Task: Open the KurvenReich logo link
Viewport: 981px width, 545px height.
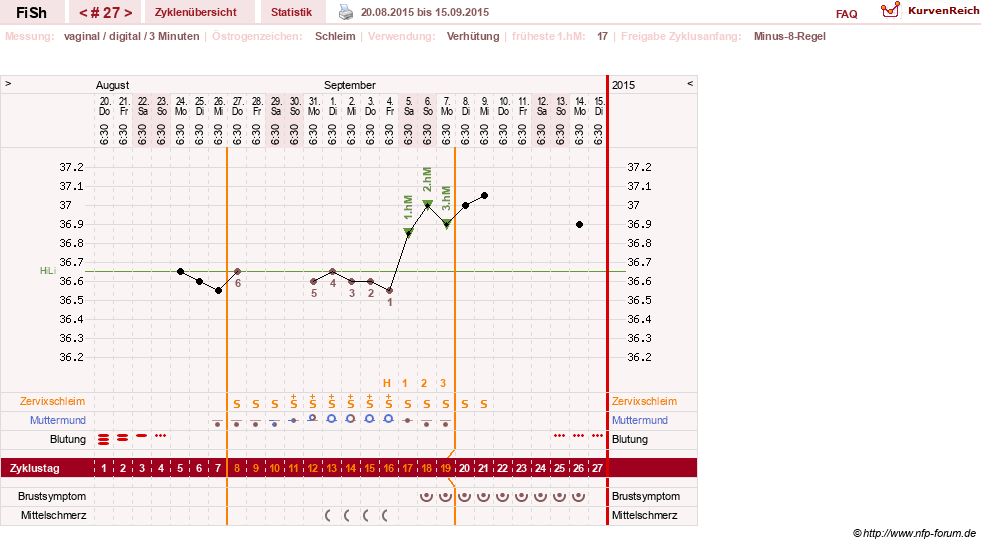Action: [930, 11]
